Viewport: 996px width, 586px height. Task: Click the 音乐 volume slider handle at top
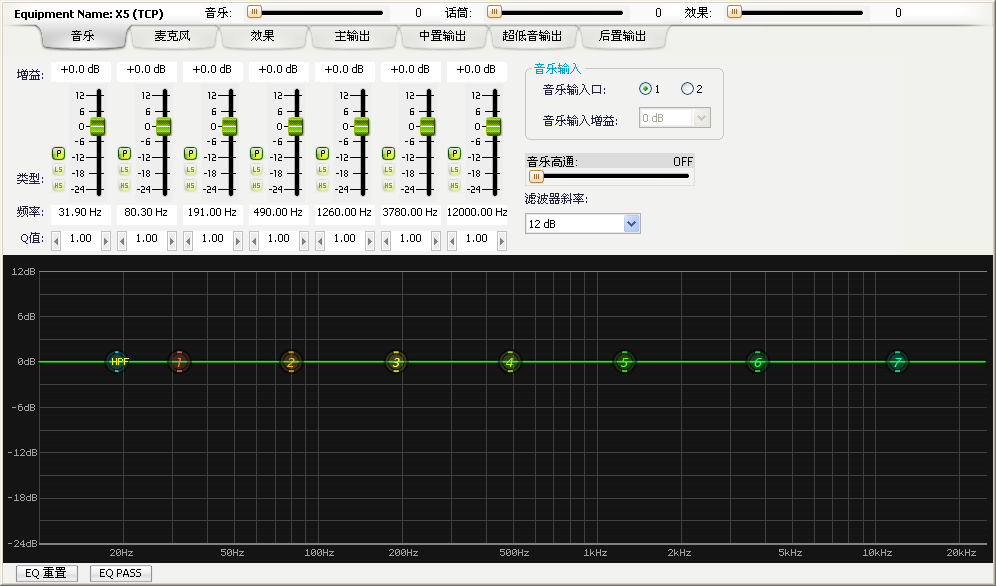pyautogui.click(x=254, y=11)
